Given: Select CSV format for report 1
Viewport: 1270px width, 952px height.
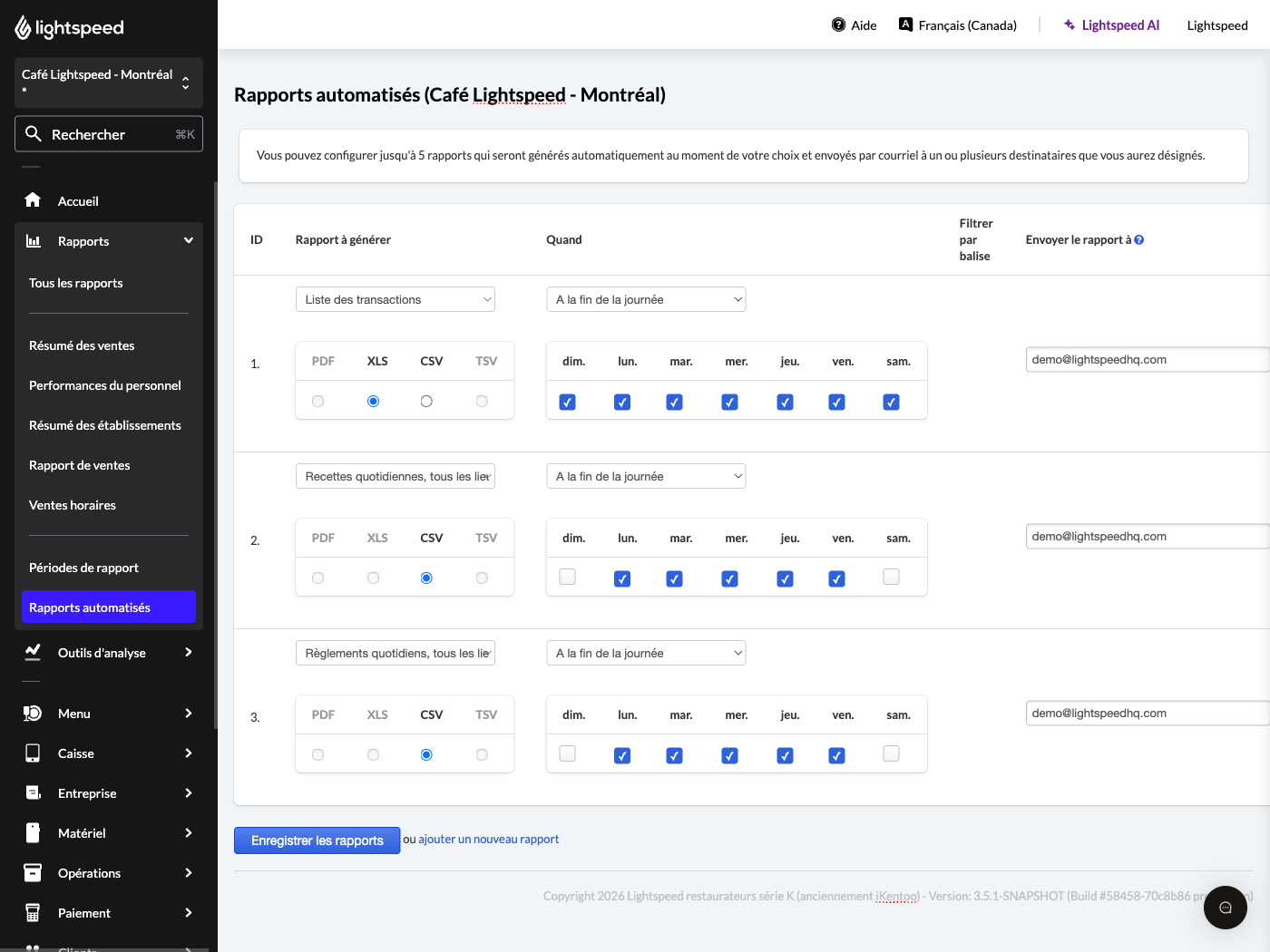Looking at the screenshot, I should (426, 402).
